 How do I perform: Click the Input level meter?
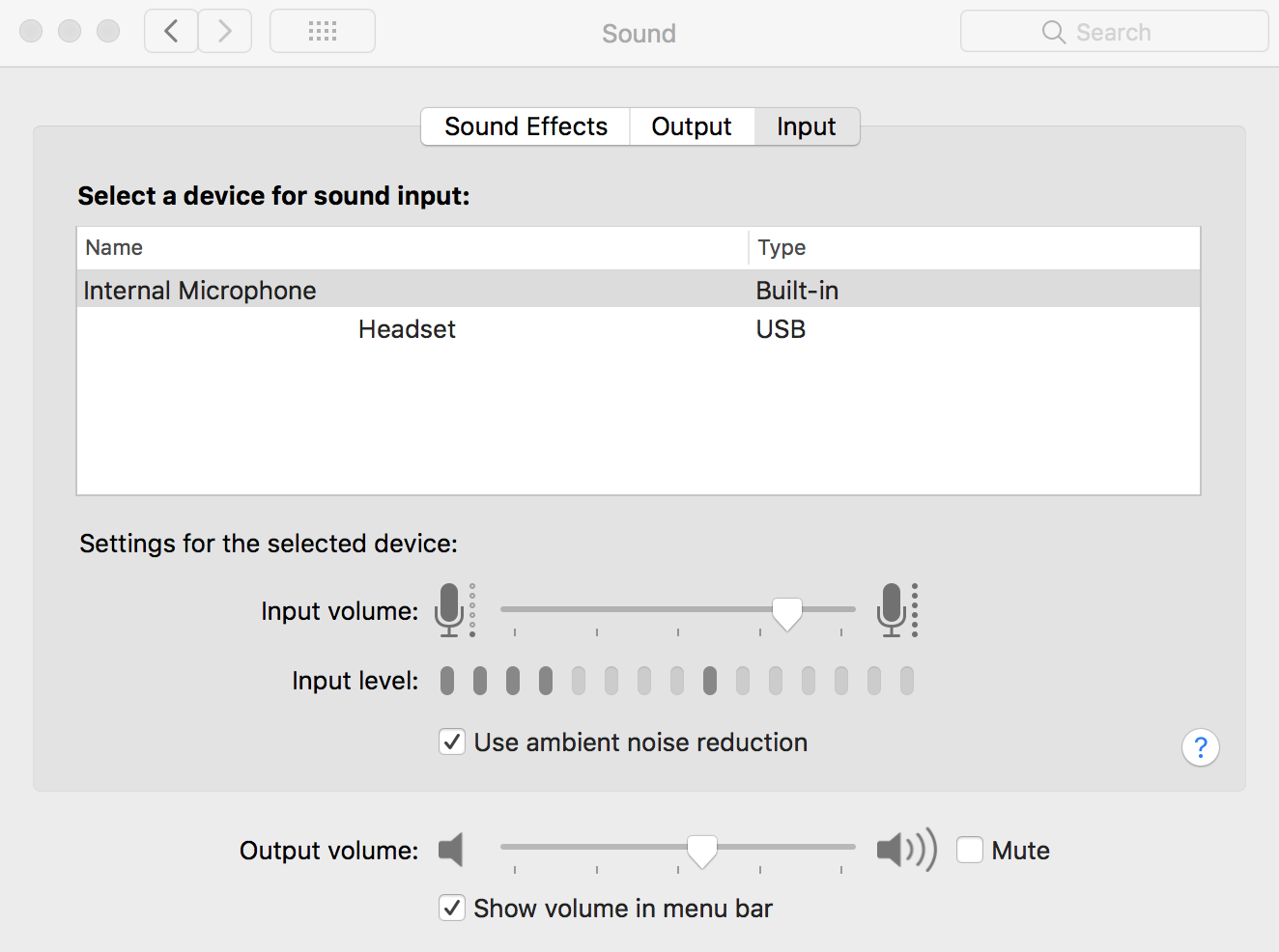(677, 681)
